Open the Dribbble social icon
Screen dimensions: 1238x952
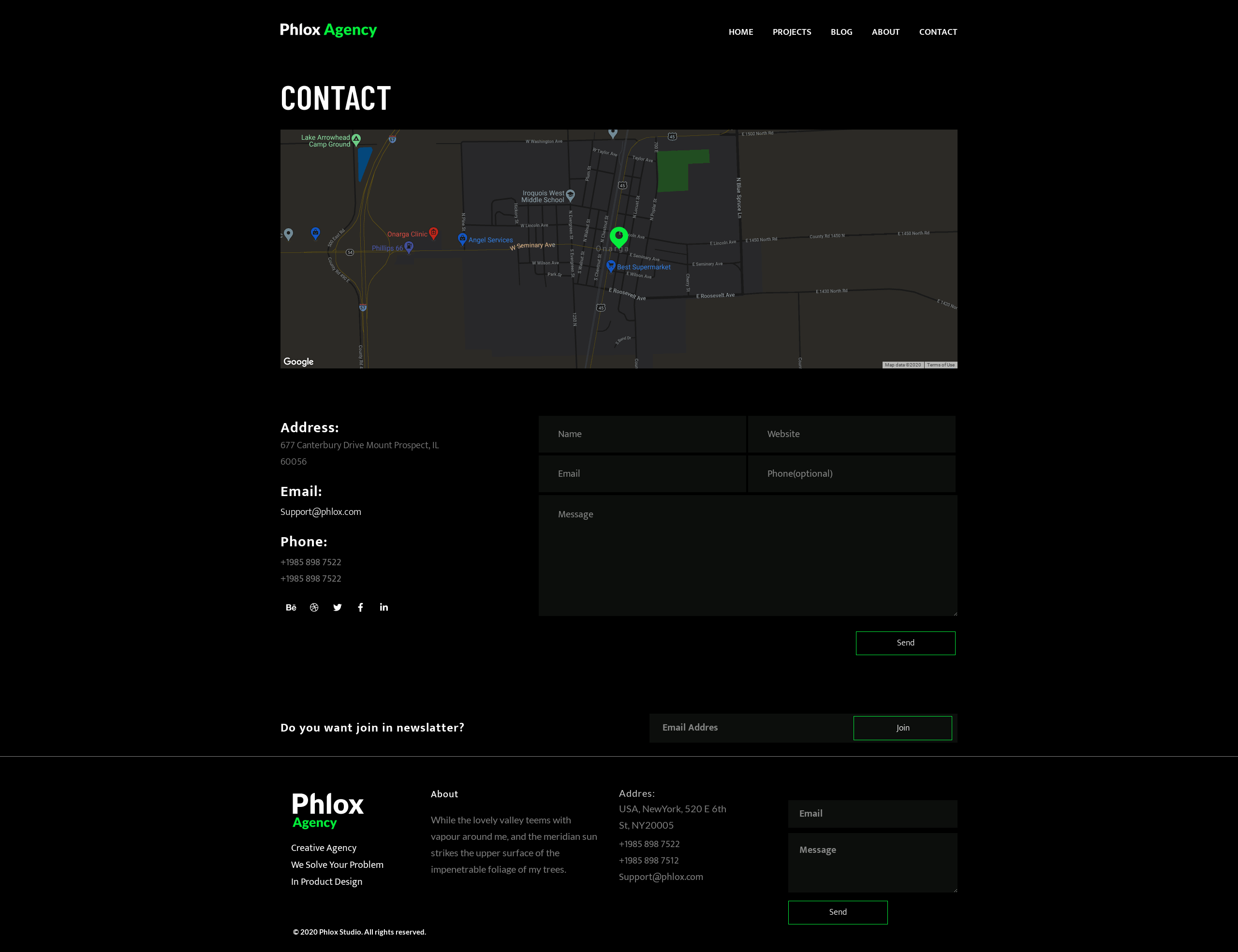(x=314, y=607)
